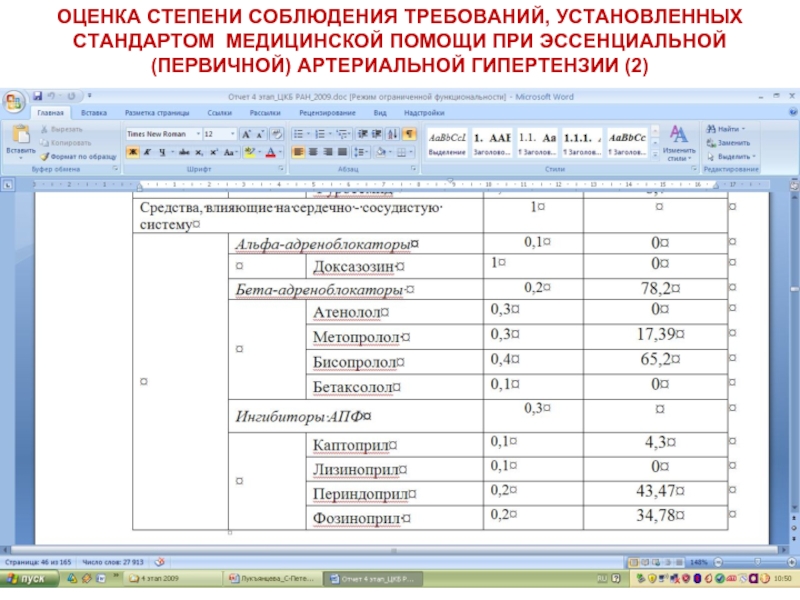The image size is (800, 600).
Task: Apply strikethrough abc formatting
Action: pyautogui.click(x=184, y=152)
